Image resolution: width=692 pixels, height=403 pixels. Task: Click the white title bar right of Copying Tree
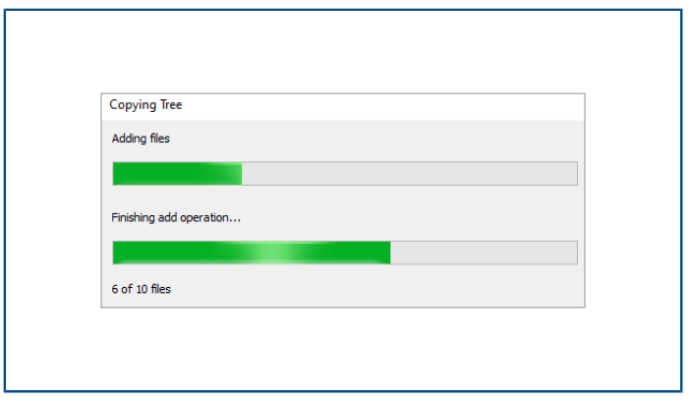click(x=383, y=107)
